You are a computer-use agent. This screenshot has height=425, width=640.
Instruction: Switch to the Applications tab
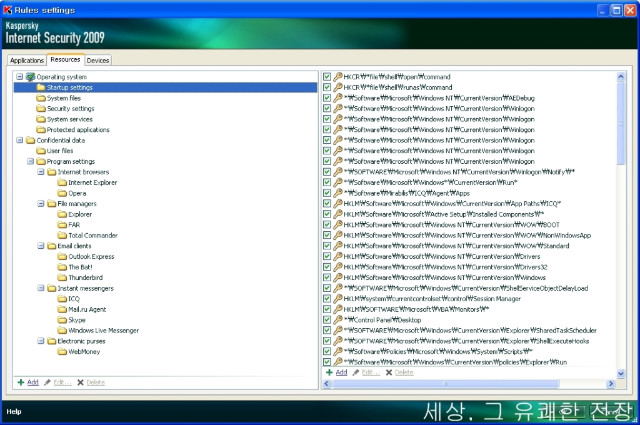tap(27, 60)
